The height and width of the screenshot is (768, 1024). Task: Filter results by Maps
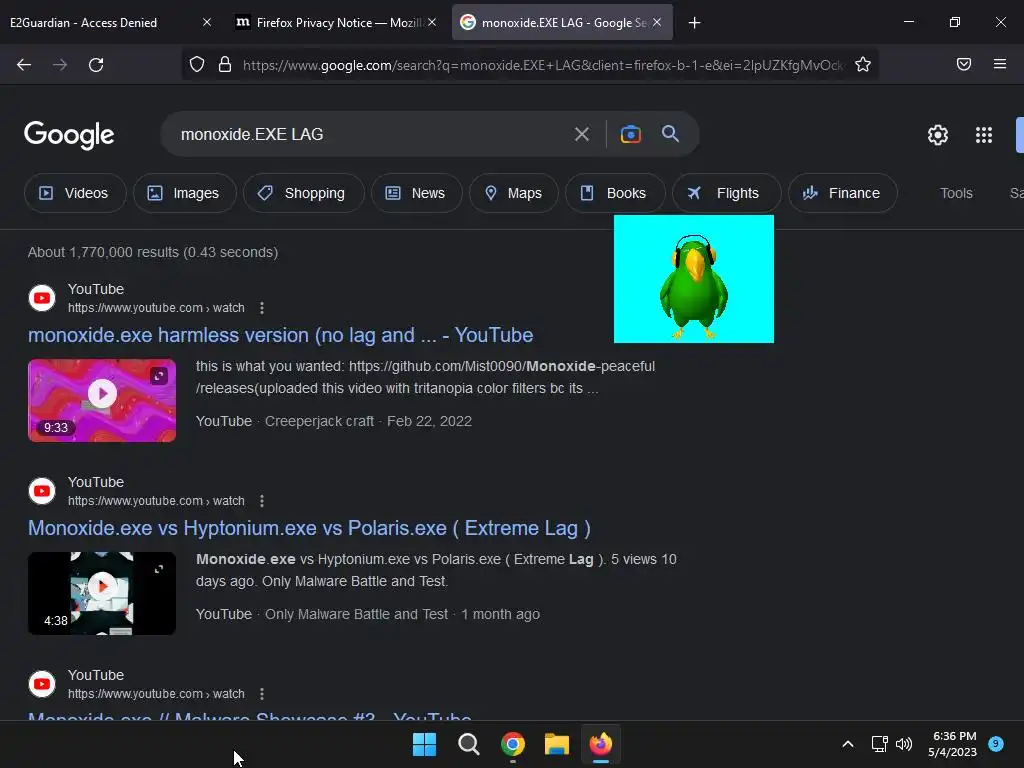[514, 193]
